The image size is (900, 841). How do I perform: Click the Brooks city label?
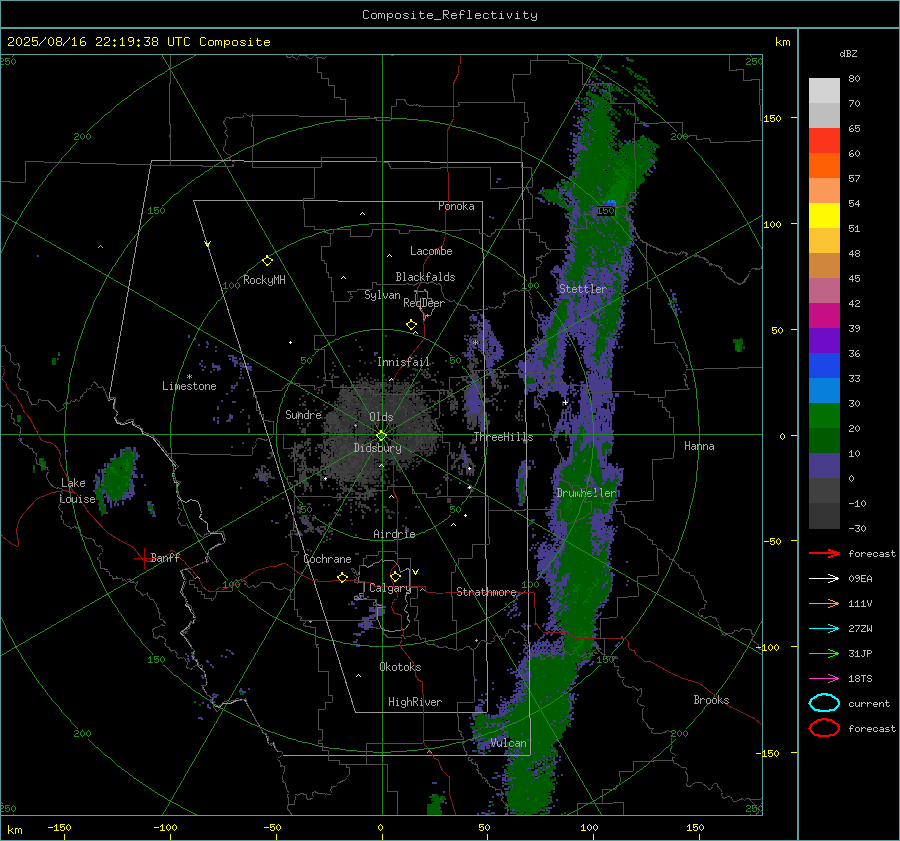pos(711,700)
